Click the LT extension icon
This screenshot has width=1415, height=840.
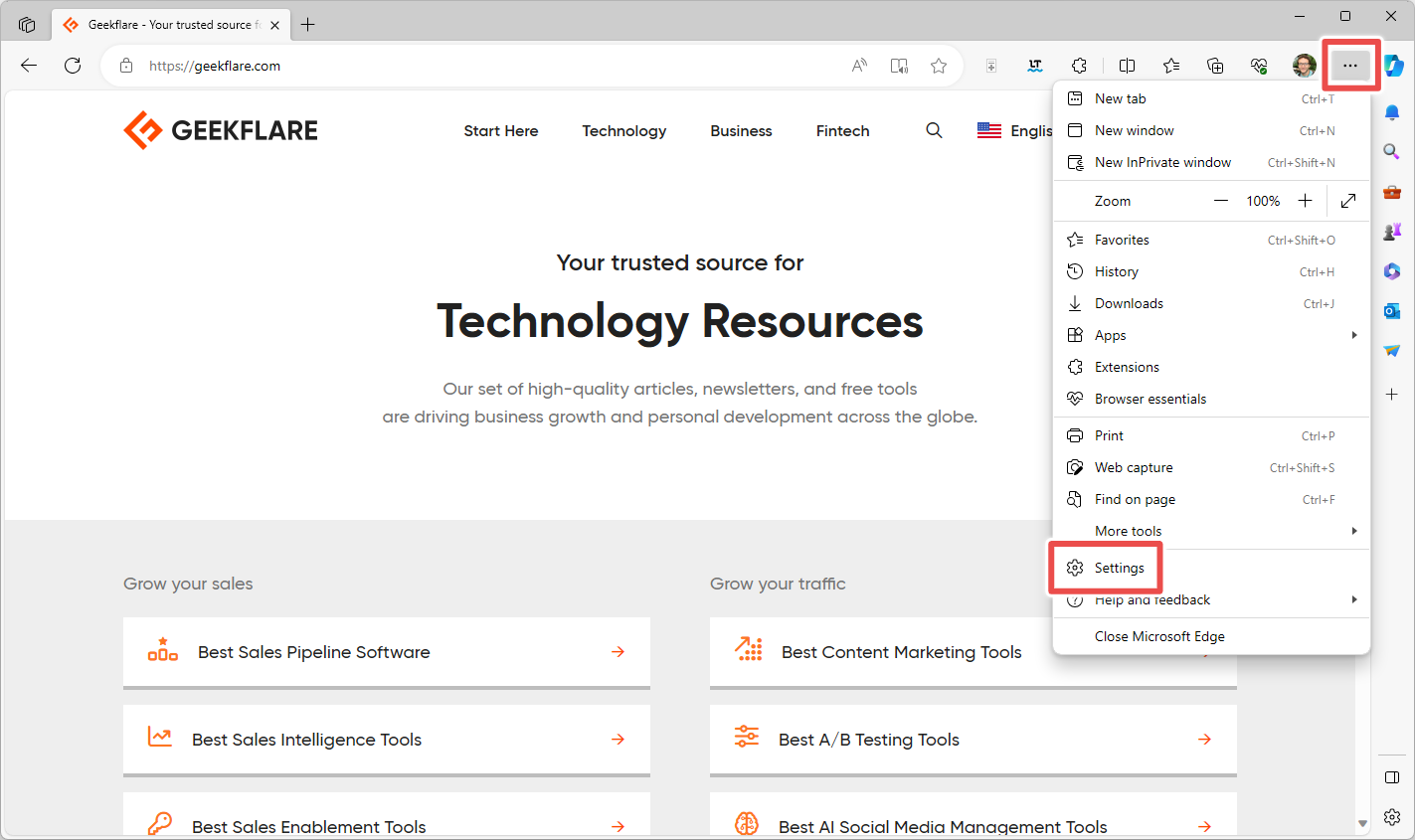pos(1035,66)
